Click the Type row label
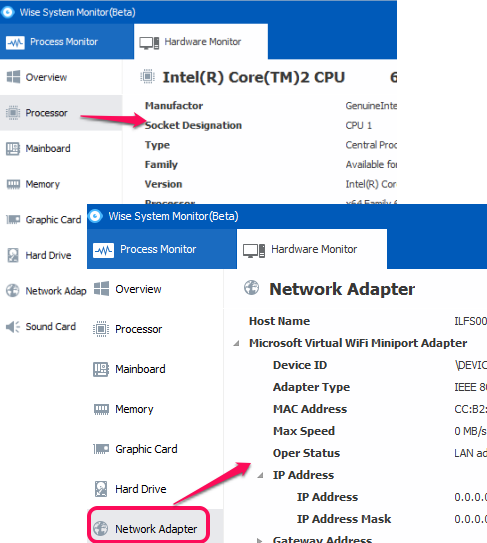This screenshot has width=487, height=543. click(x=157, y=145)
